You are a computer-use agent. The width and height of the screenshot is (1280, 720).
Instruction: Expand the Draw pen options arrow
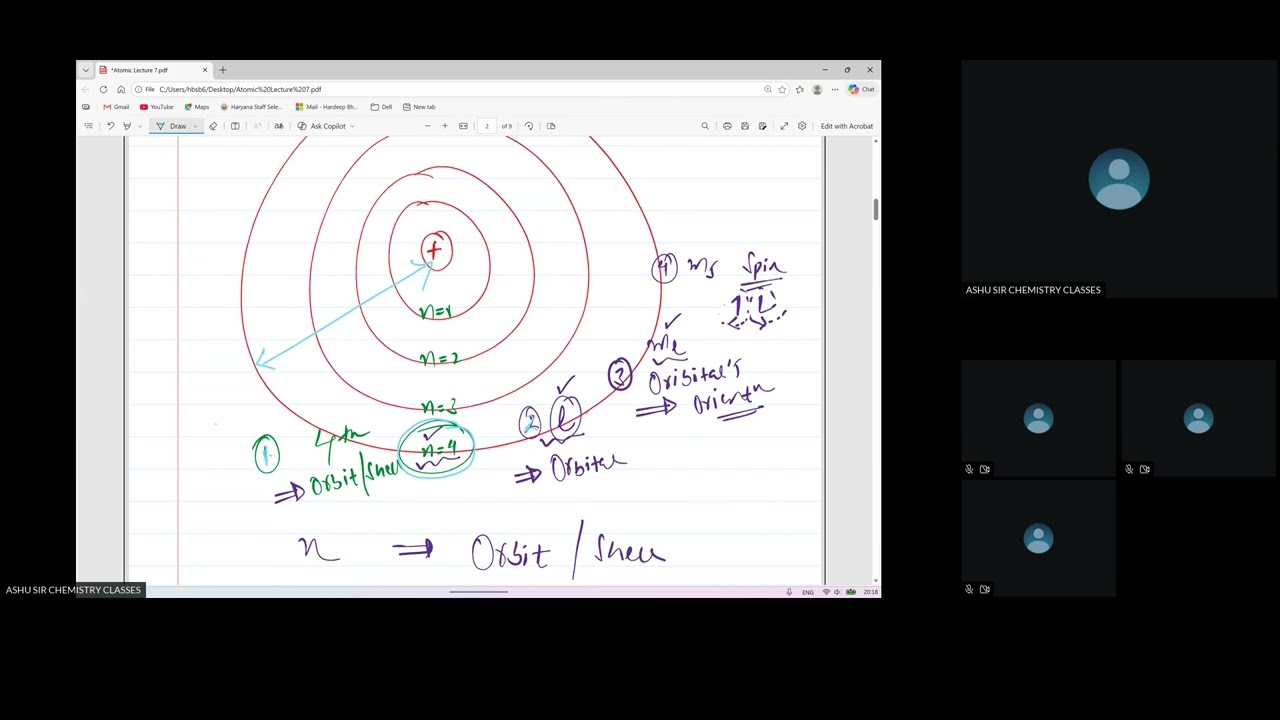tap(195, 126)
